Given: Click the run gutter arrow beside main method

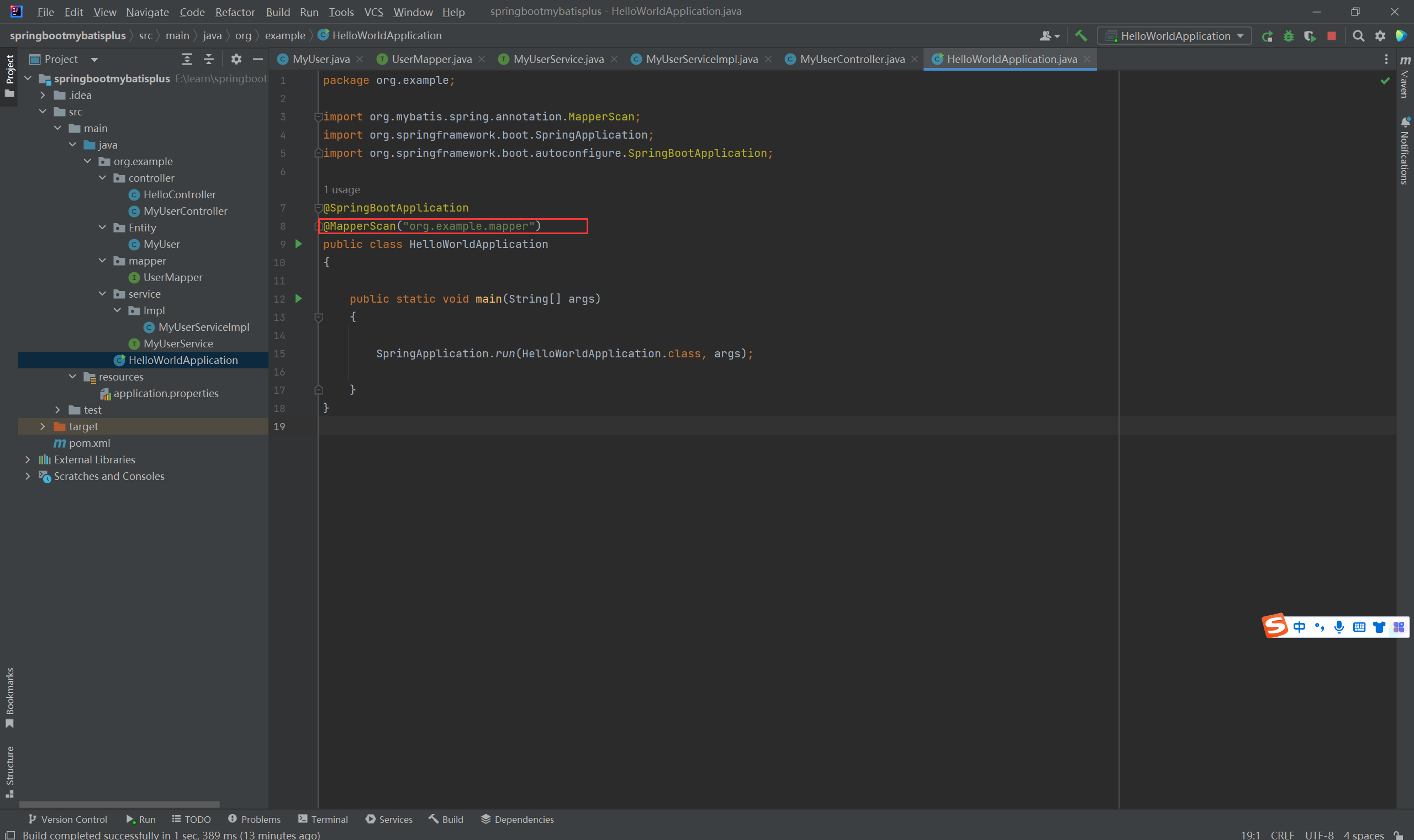Looking at the screenshot, I should pyautogui.click(x=299, y=298).
